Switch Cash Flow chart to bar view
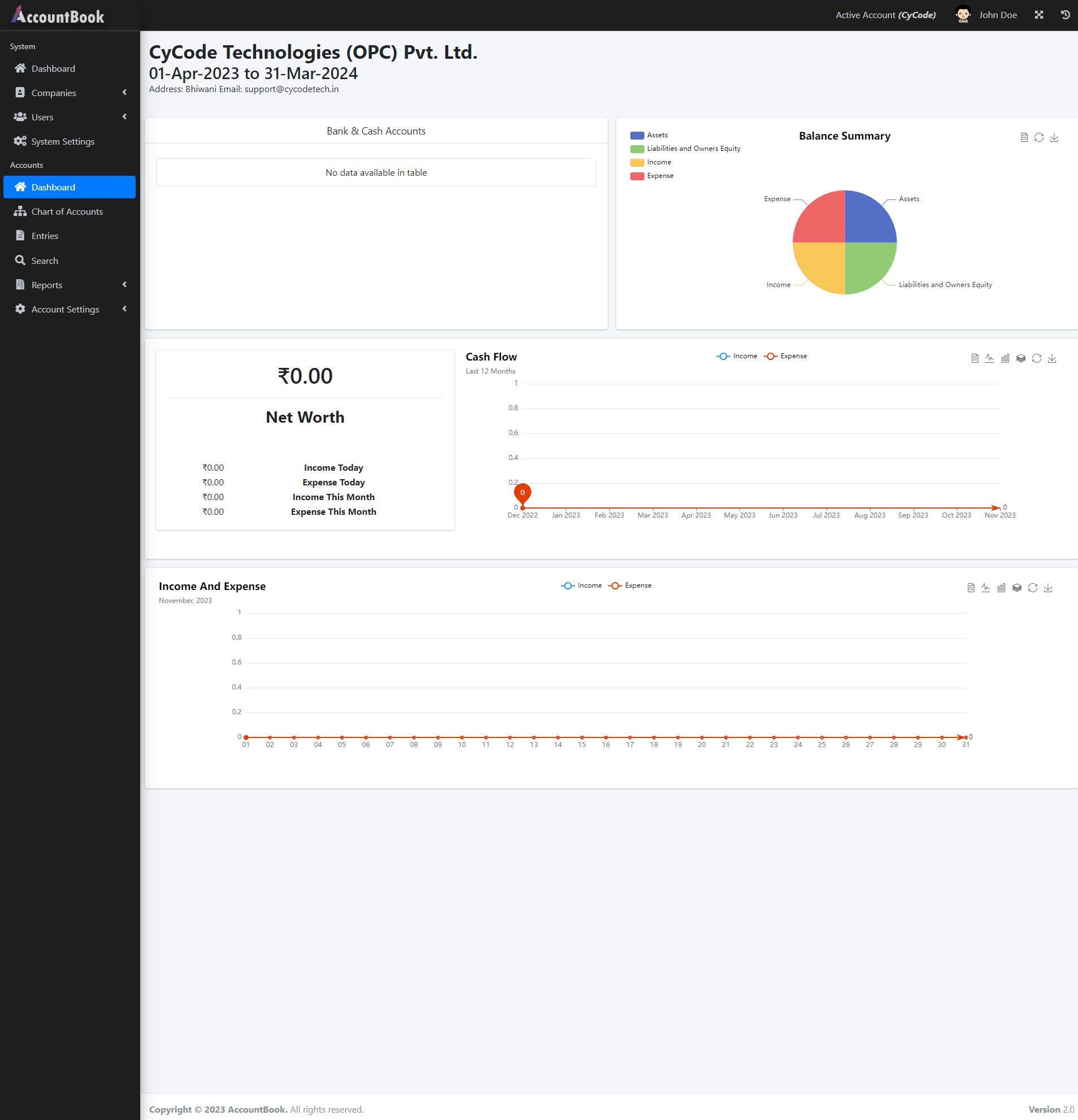 coord(1005,358)
